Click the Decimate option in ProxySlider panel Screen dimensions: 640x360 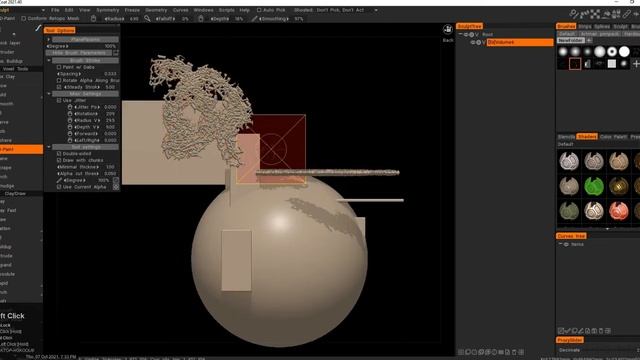[x=570, y=350]
